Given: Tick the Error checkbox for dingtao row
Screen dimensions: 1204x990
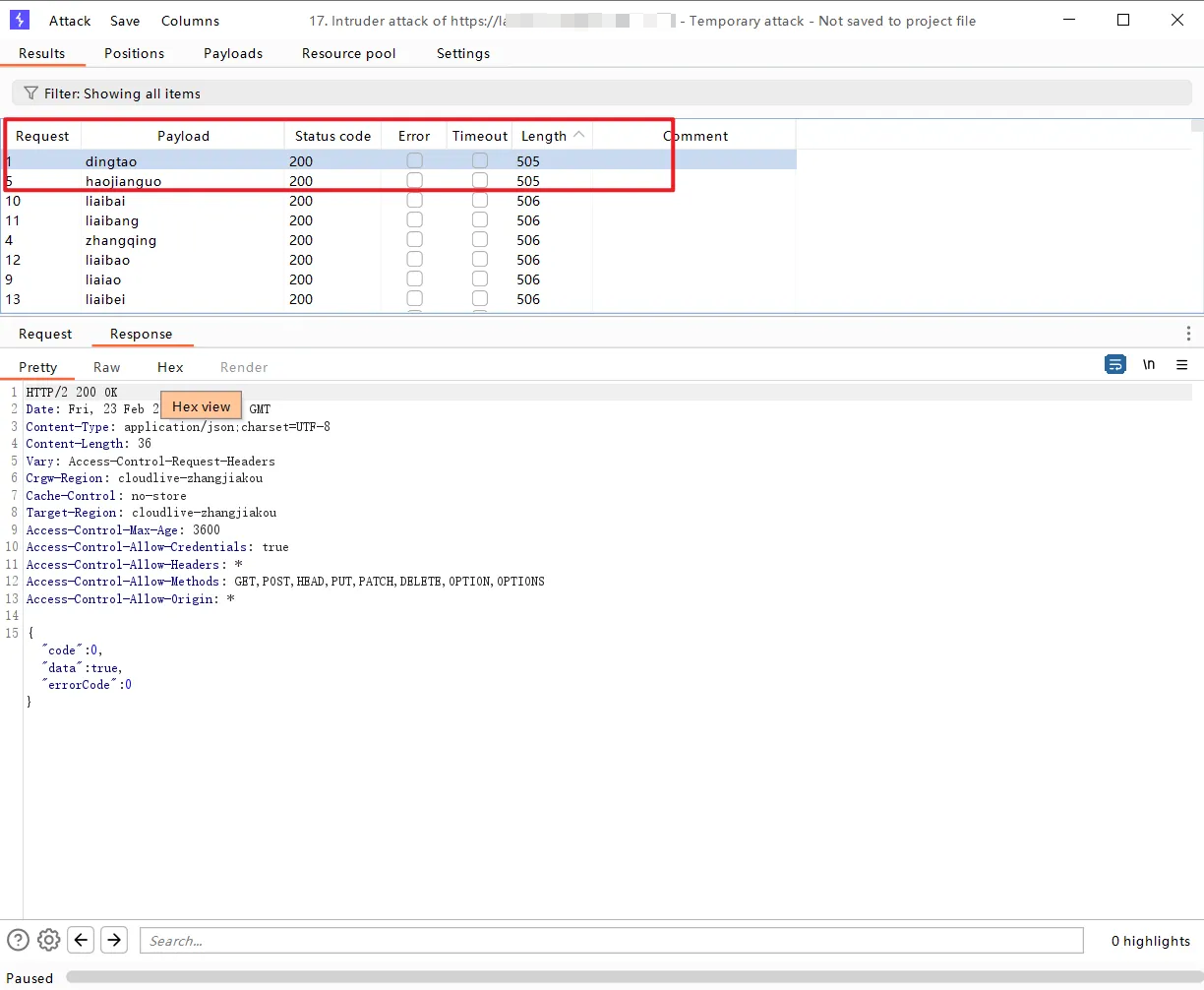Looking at the screenshot, I should pyautogui.click(x=415, y=161).
